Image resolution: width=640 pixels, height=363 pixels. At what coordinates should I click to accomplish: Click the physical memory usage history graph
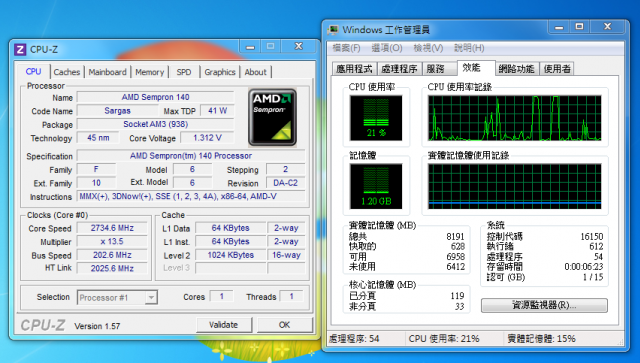[x=514, y=186]
